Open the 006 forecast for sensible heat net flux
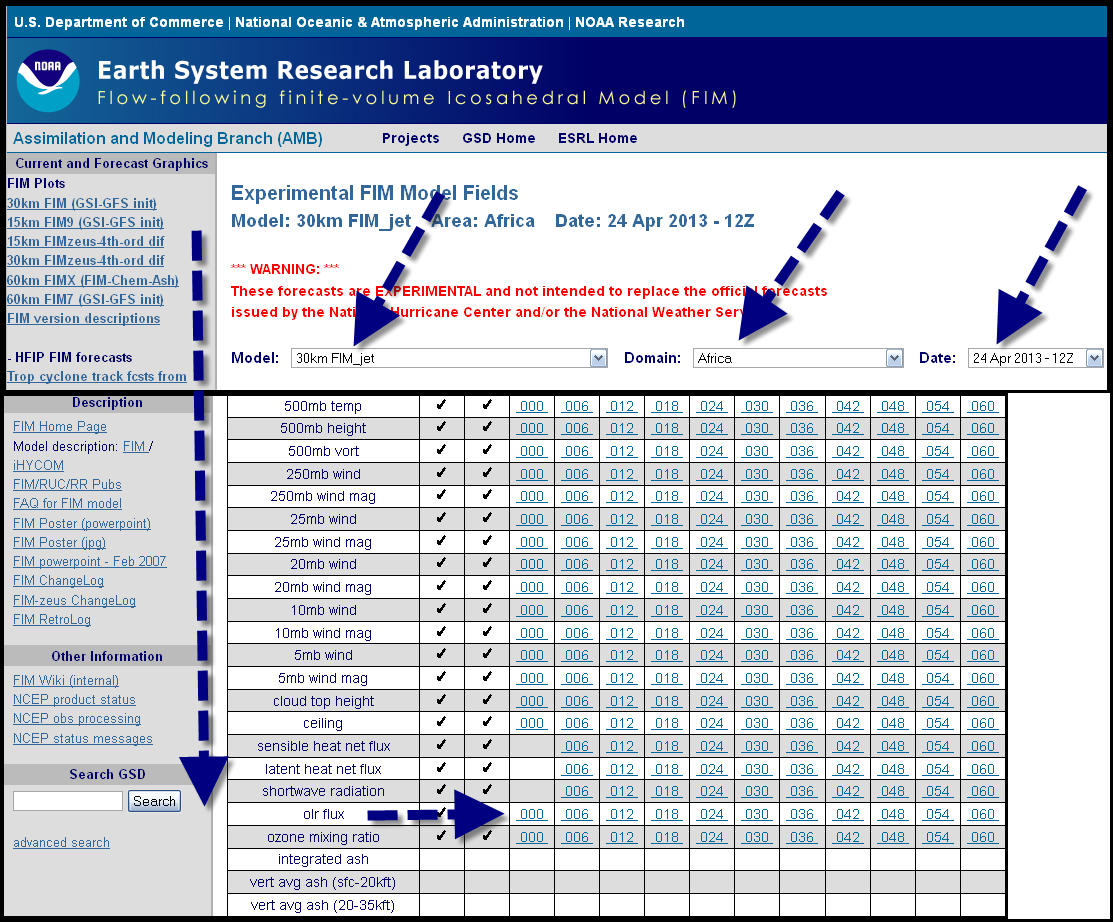This screenshot has height=922, width=1113. (x=576, y=747)
